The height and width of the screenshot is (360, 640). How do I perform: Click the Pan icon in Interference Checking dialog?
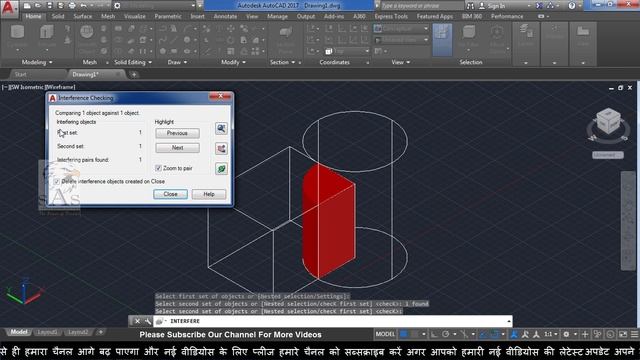[x=221, y=149]
